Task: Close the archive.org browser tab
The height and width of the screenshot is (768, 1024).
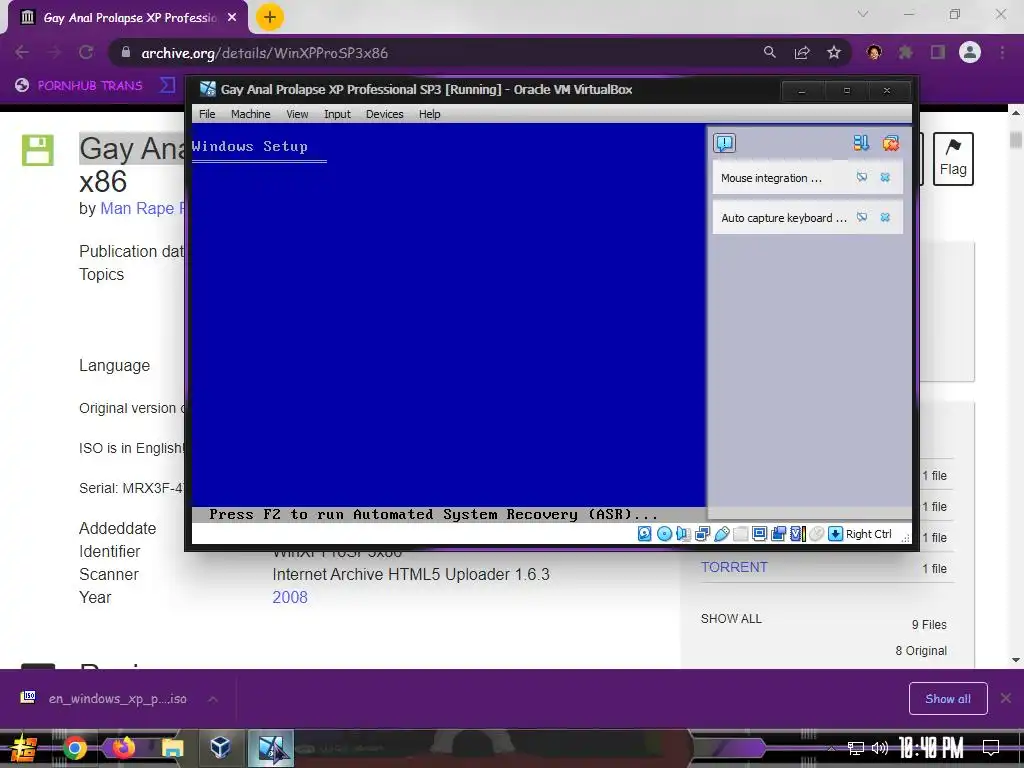Action: pos(232,18)
